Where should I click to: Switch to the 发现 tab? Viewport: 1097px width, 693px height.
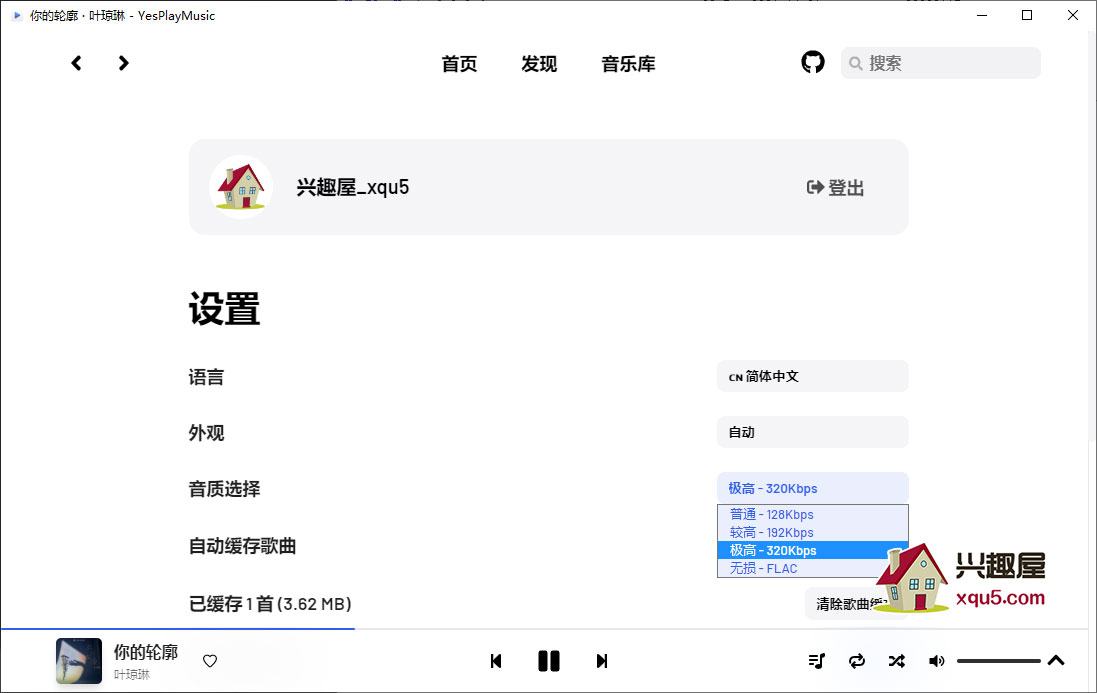(539, 64)
